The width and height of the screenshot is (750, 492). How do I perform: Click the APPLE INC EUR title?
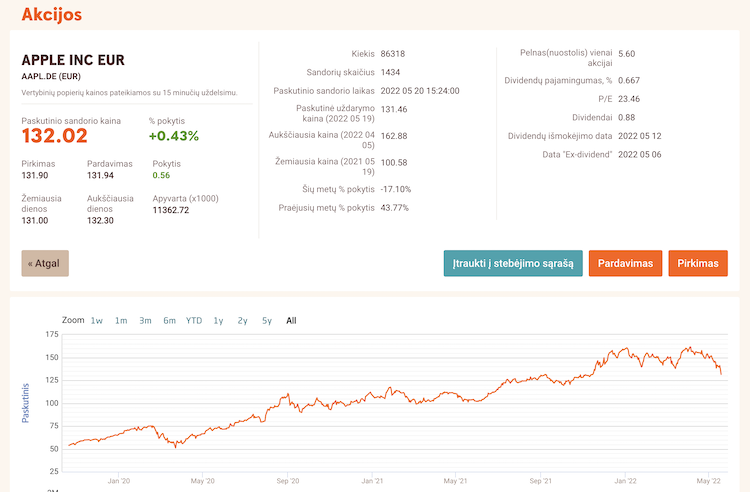[x=73, y=60]
